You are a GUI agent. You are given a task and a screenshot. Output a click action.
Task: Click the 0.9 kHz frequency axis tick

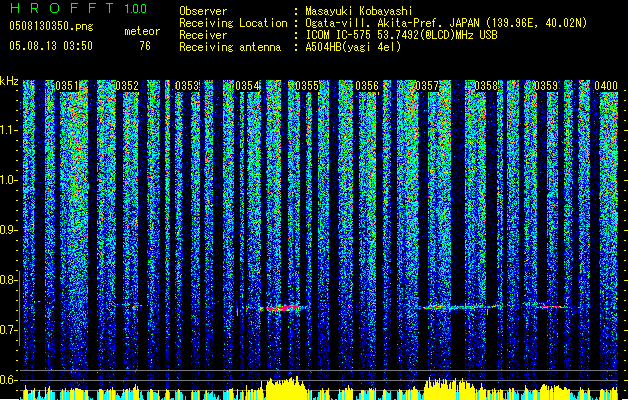tap(9, 230)
